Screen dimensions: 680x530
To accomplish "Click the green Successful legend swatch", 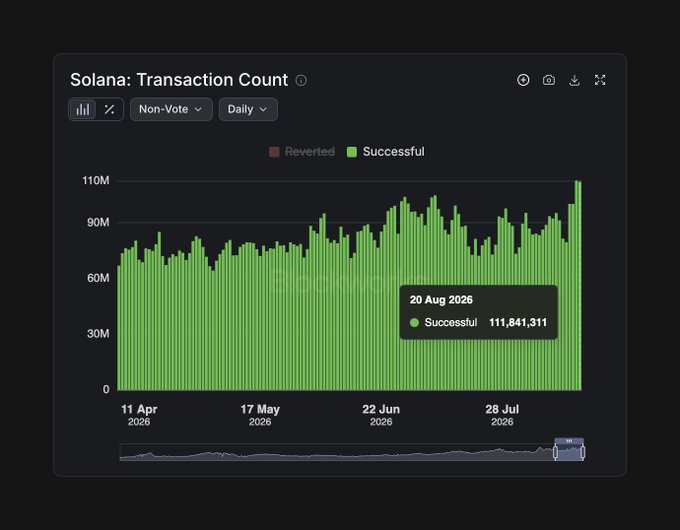I will 352,152.
